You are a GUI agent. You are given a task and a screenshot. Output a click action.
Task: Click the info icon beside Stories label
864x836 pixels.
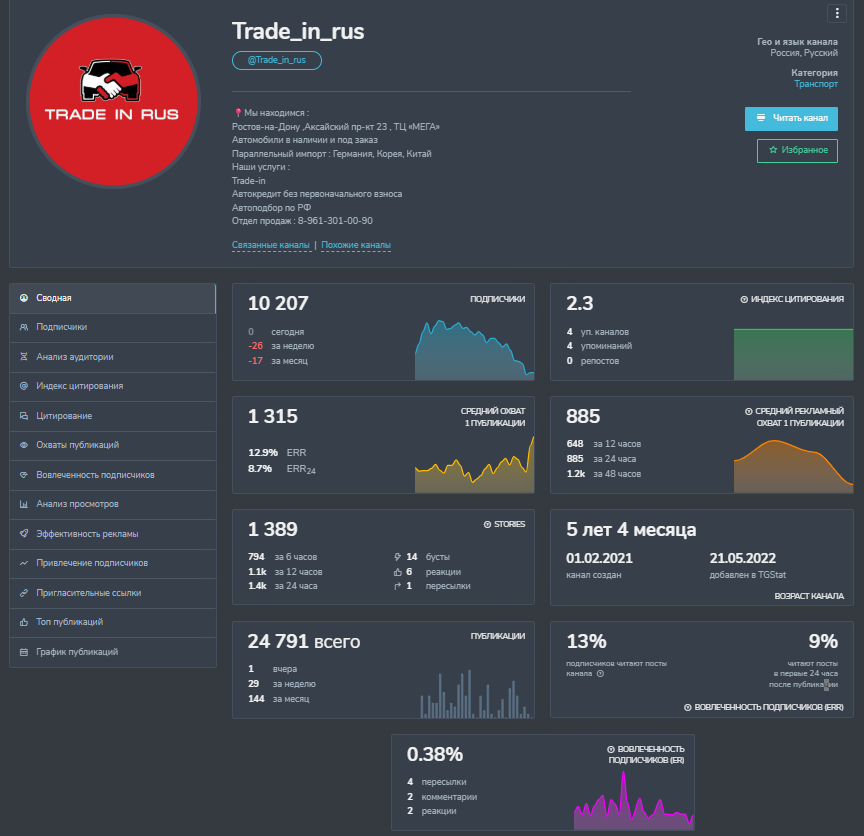pyautogui.click(x=487, y=525)
